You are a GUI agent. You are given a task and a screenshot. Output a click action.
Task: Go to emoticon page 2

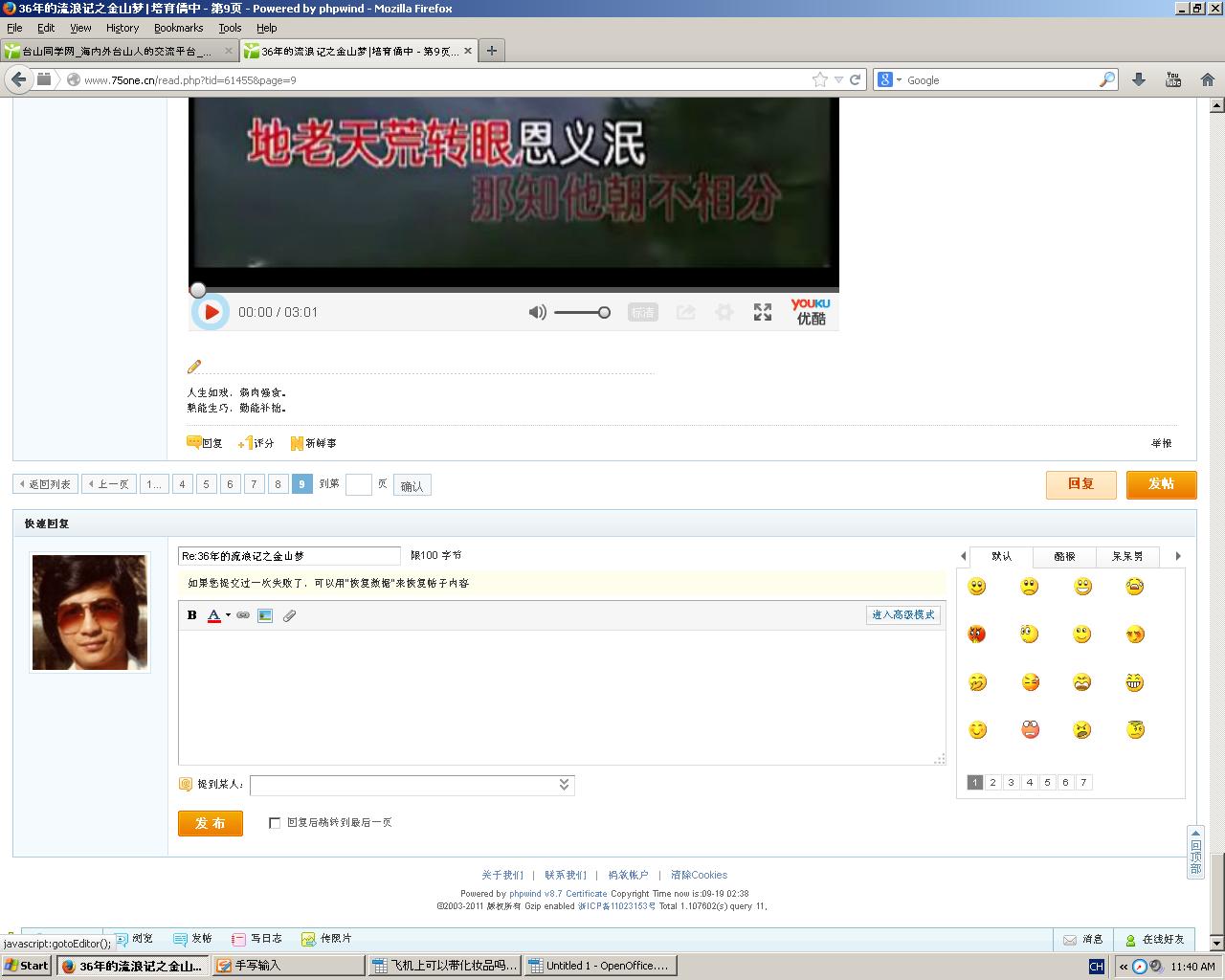coord(993,782)
